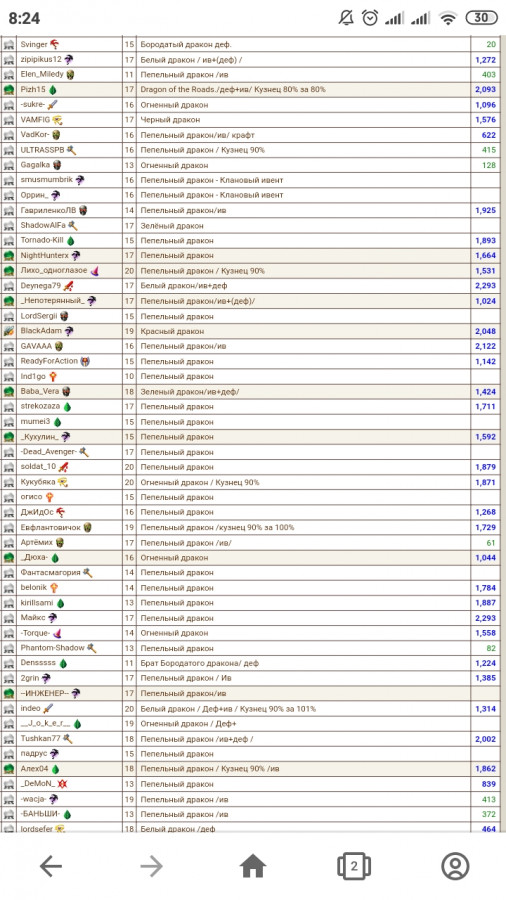The width and height of the screenshot is (506, 900).
Task: Click the orange key icon after Ind1go
Action: pos(53,377)
